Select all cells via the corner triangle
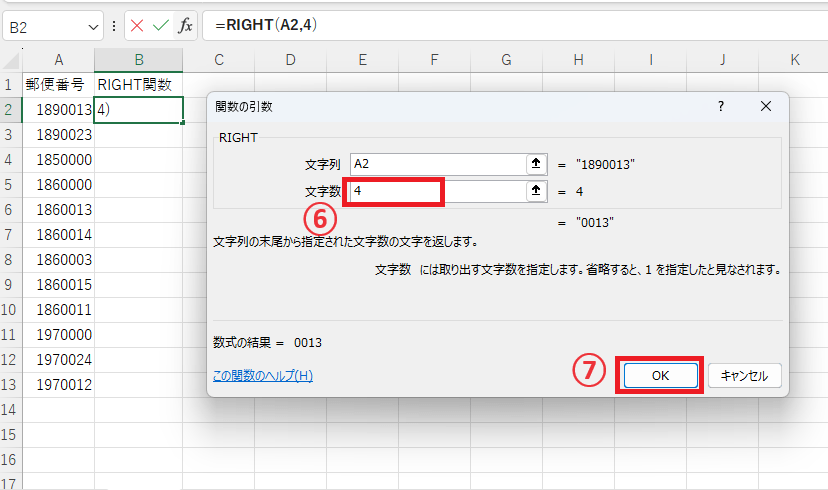828x490 pixels. point(11,60)
